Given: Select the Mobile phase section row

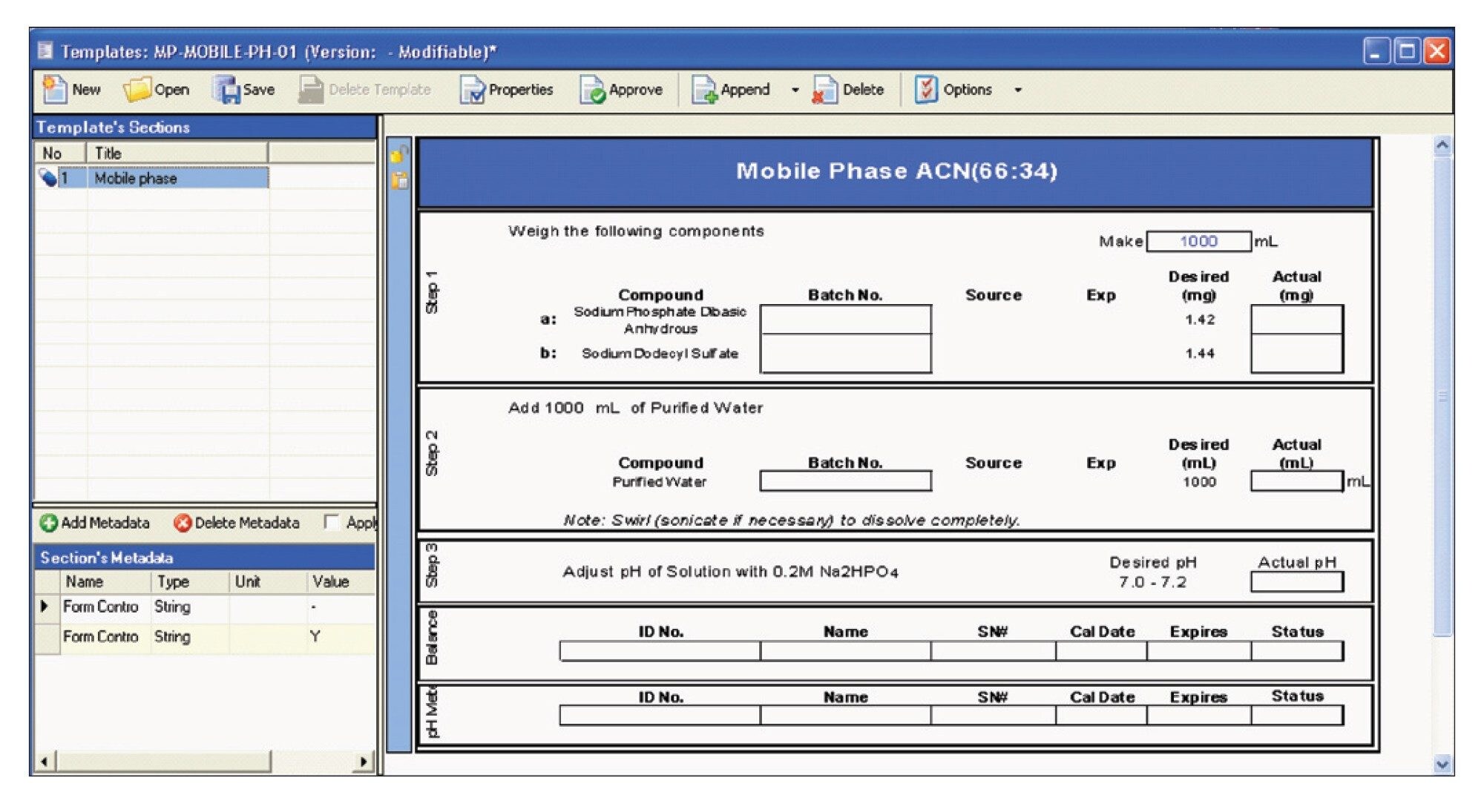Looking at the screenshot, I should [x=164, y=178].
